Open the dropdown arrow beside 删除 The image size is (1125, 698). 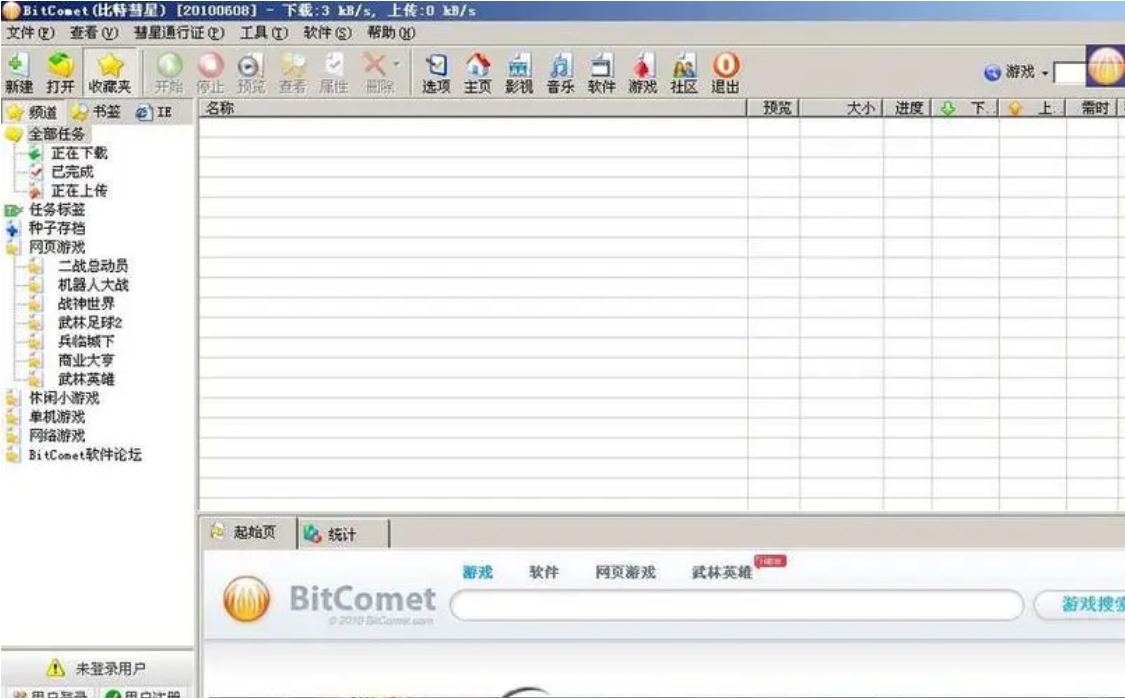pyautogui.click(x=397, y=65)
